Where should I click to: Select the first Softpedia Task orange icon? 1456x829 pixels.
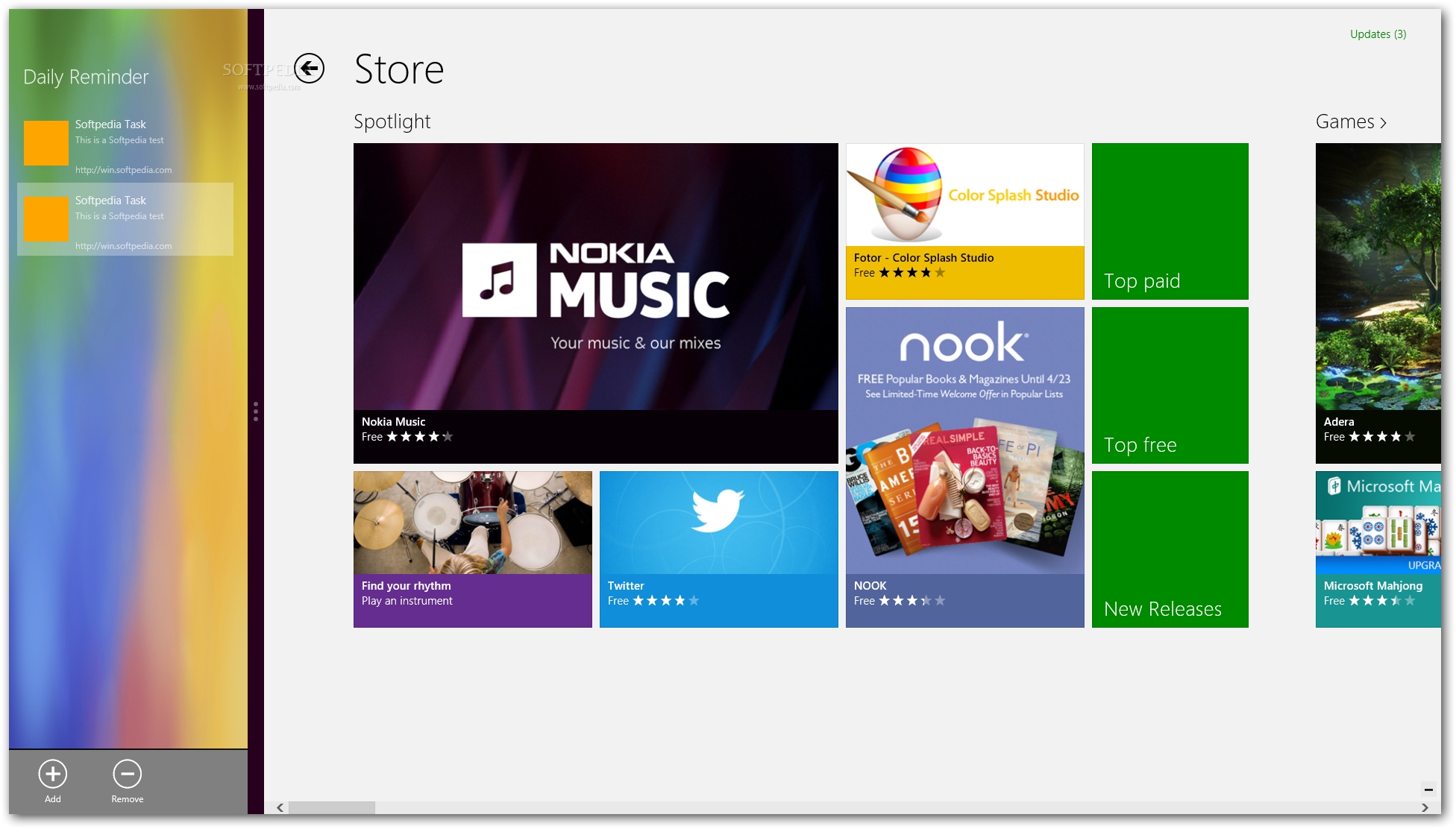pos(46,143)
